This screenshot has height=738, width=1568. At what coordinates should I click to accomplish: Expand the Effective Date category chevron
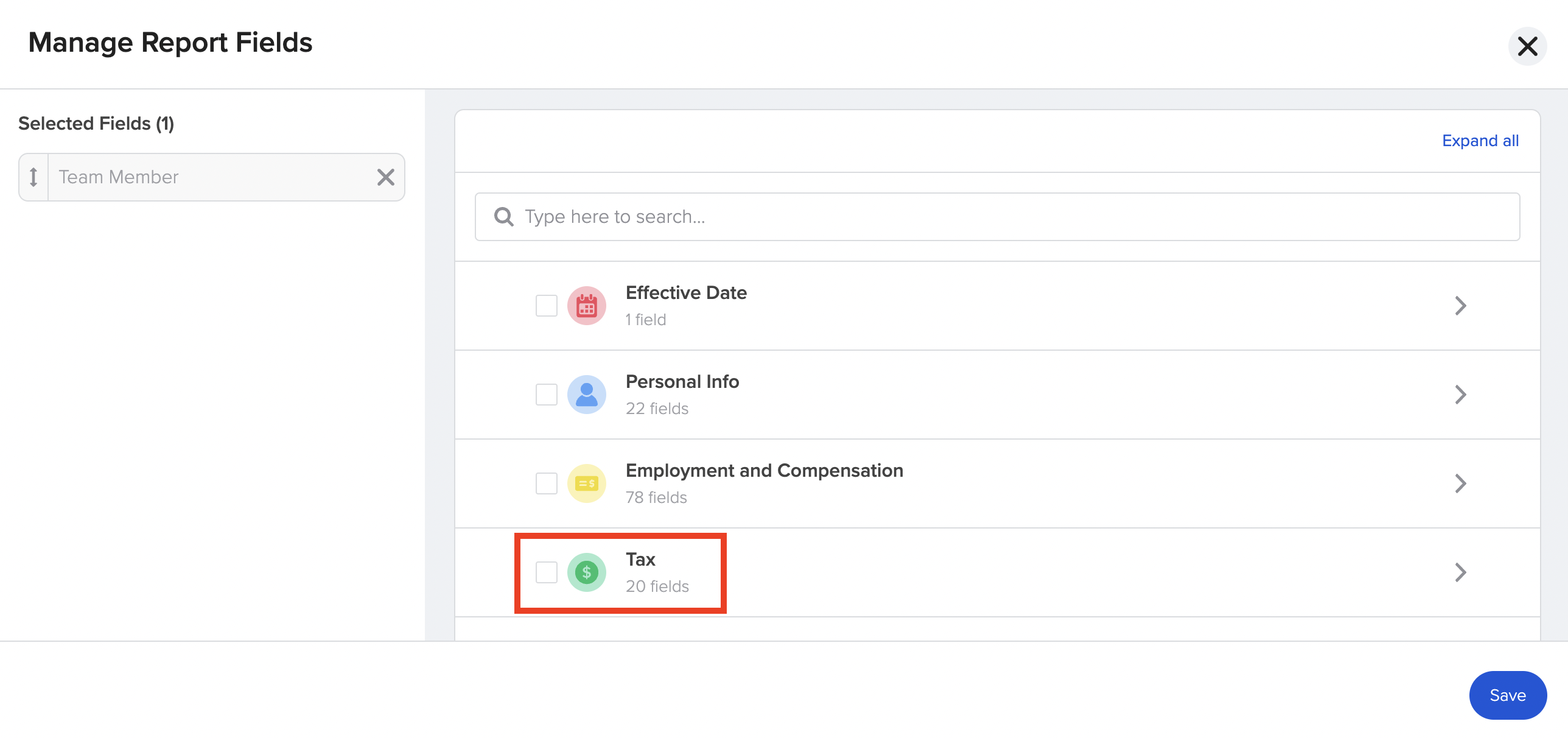[x=1460, y=306]
